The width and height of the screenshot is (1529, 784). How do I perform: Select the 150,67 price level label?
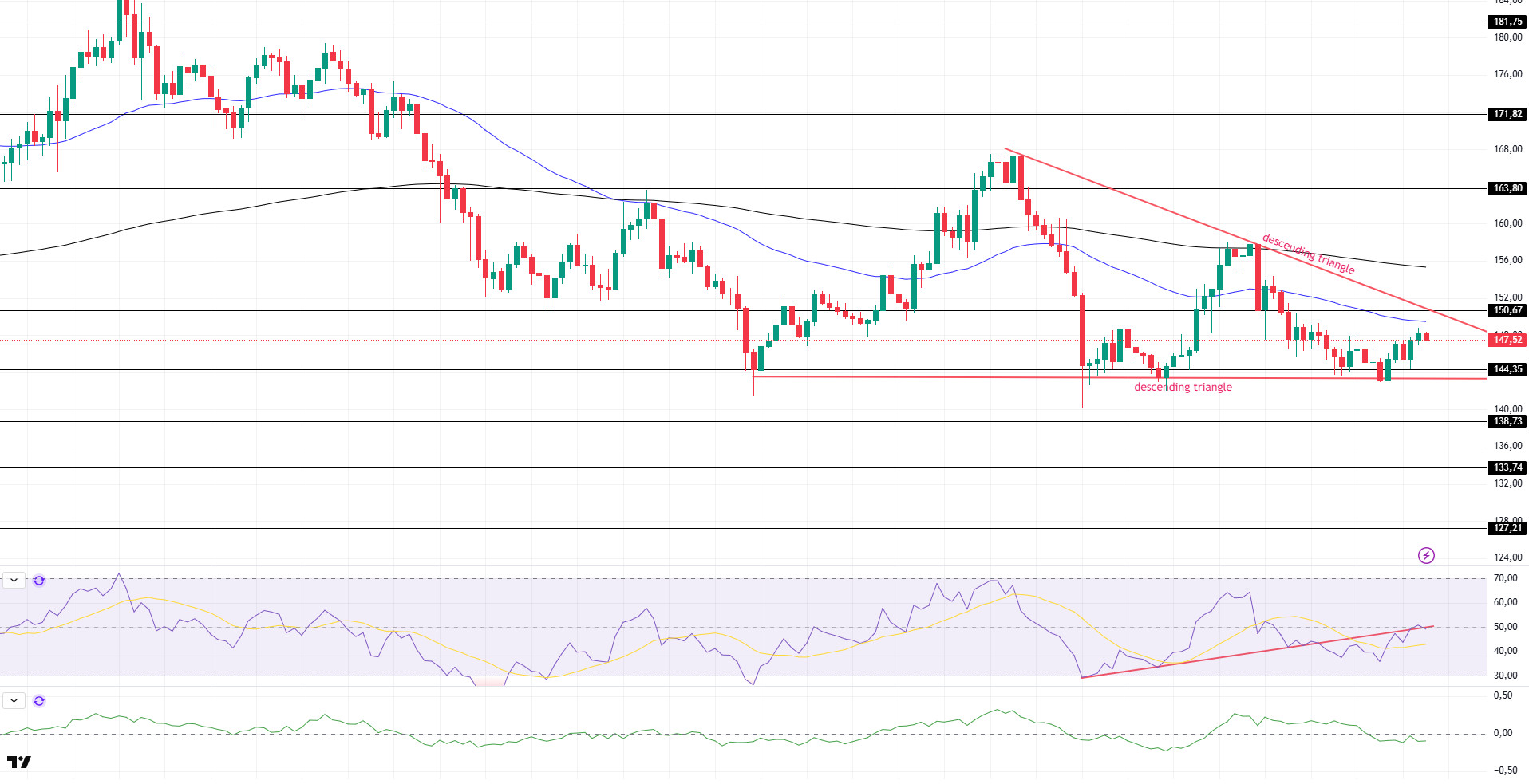tap(1507, 310)
